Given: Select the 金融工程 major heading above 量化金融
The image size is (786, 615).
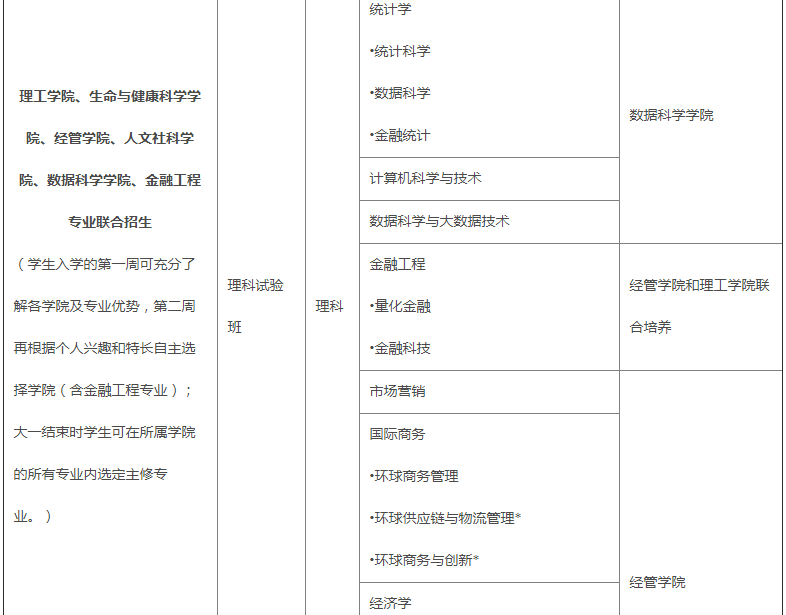Looking at the screenshot, I should click(397, 264).
